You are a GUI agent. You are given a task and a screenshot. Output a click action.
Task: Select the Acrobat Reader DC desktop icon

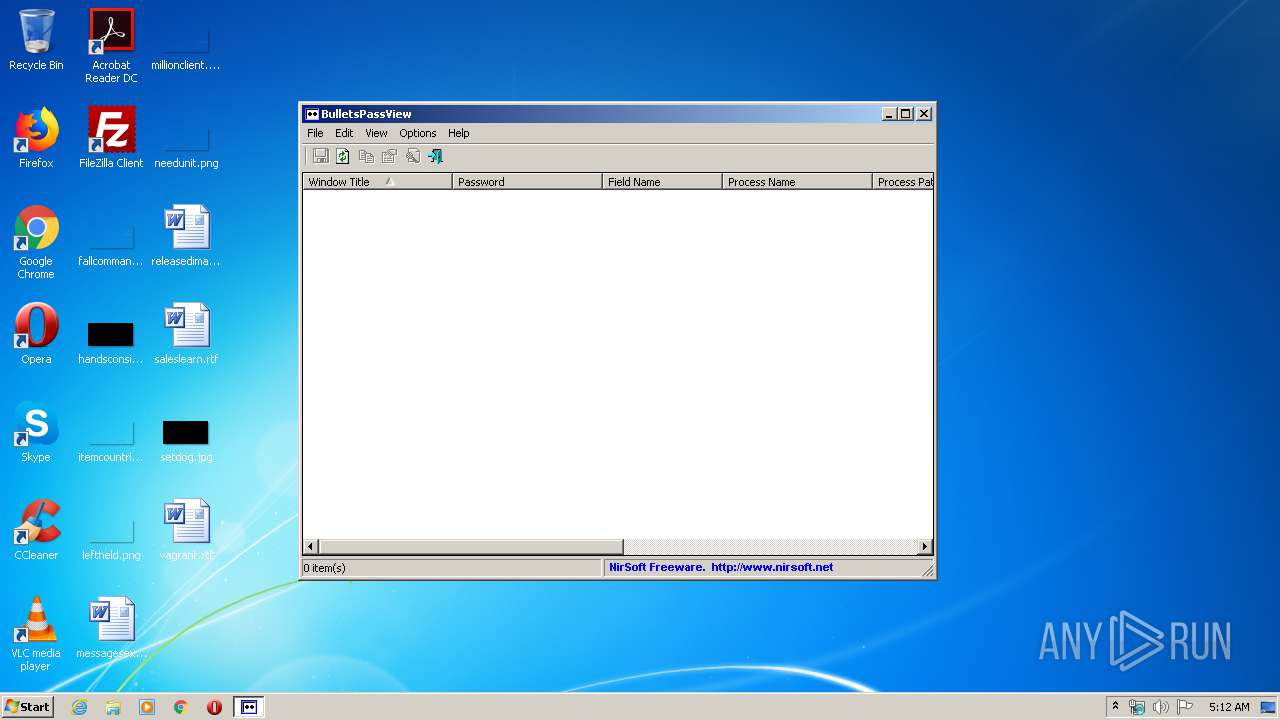coord(111,46)
